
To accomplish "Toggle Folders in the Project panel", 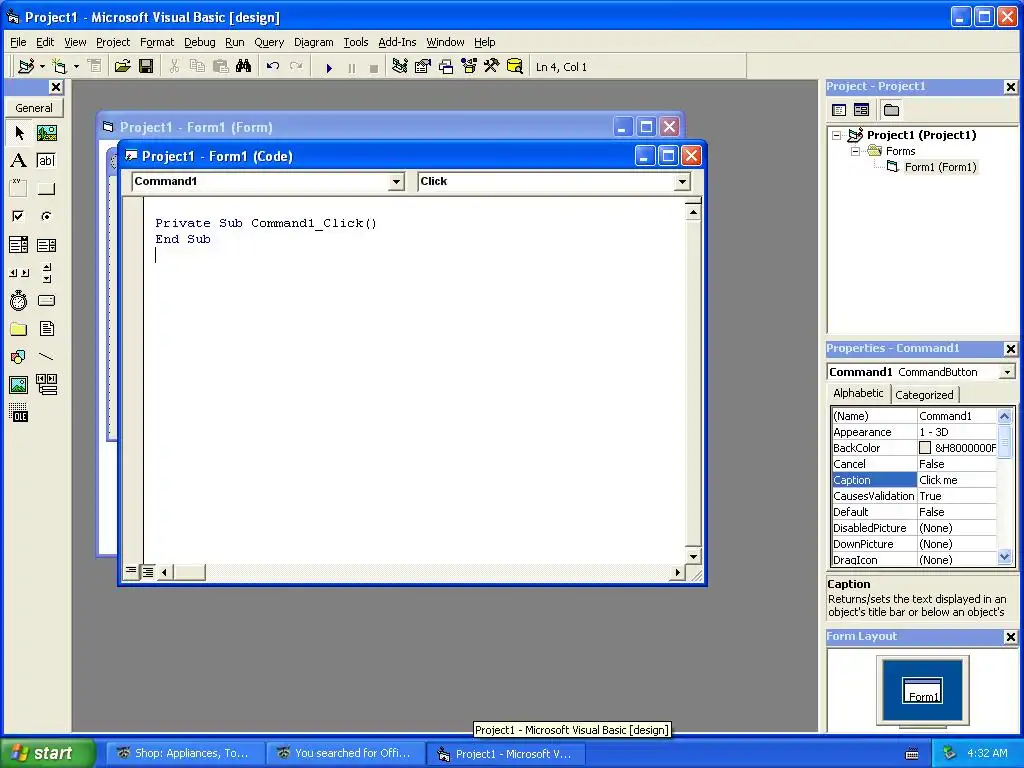I will [x=891, y=110].
